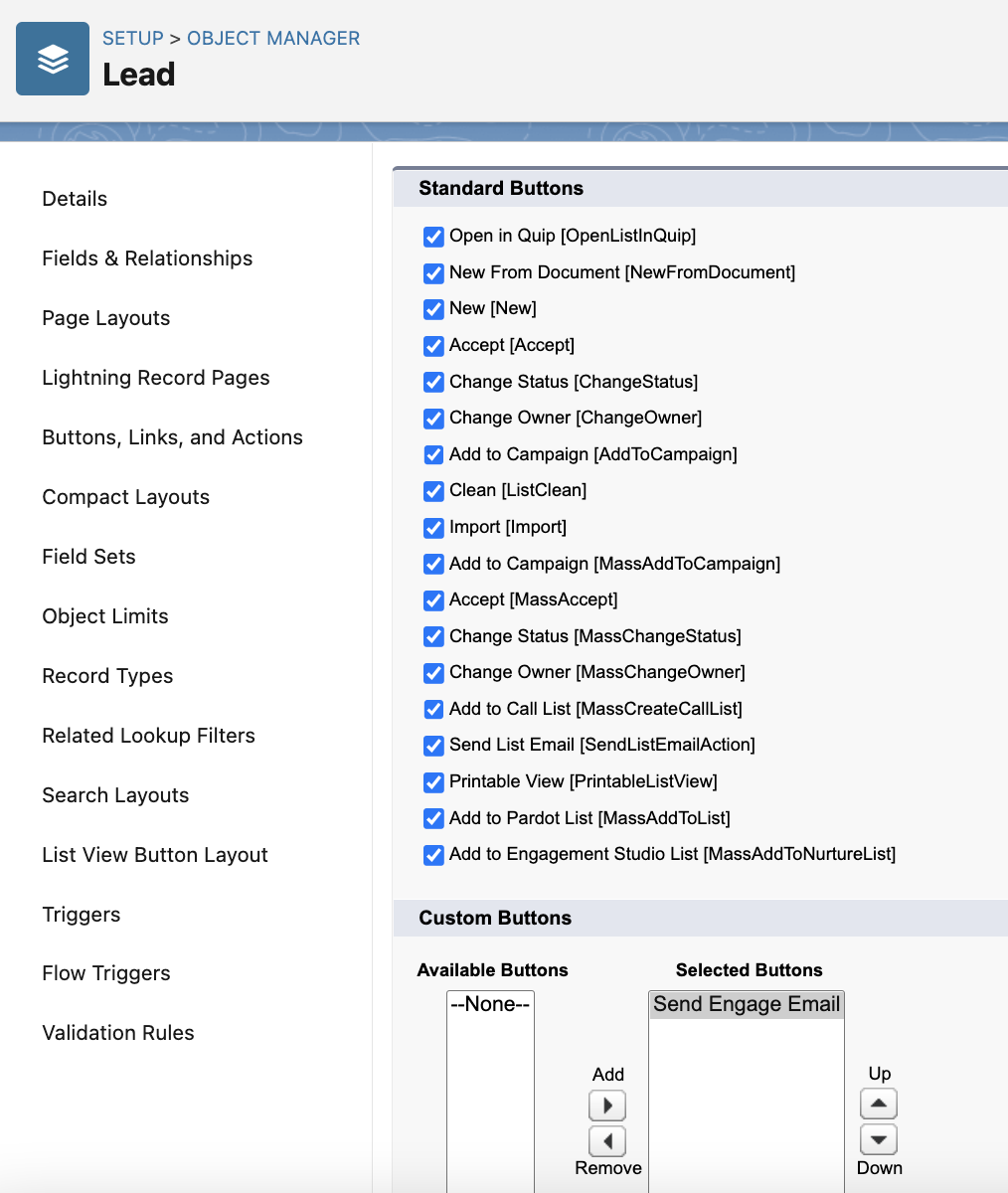Viewport: 1008px width, 1193px height.
Task: Click the Selected Buttons label
Action: tap(750, 970)
